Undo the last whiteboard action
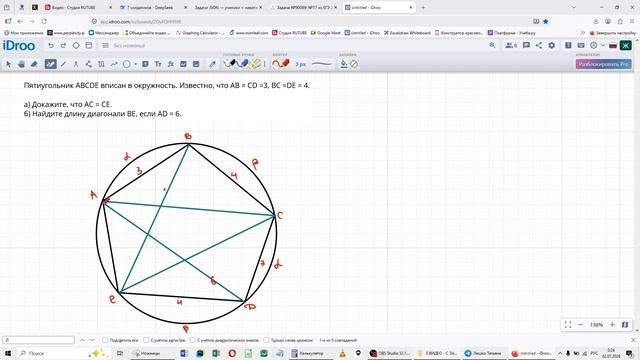The image size is (640, 360). coord(51,46)
